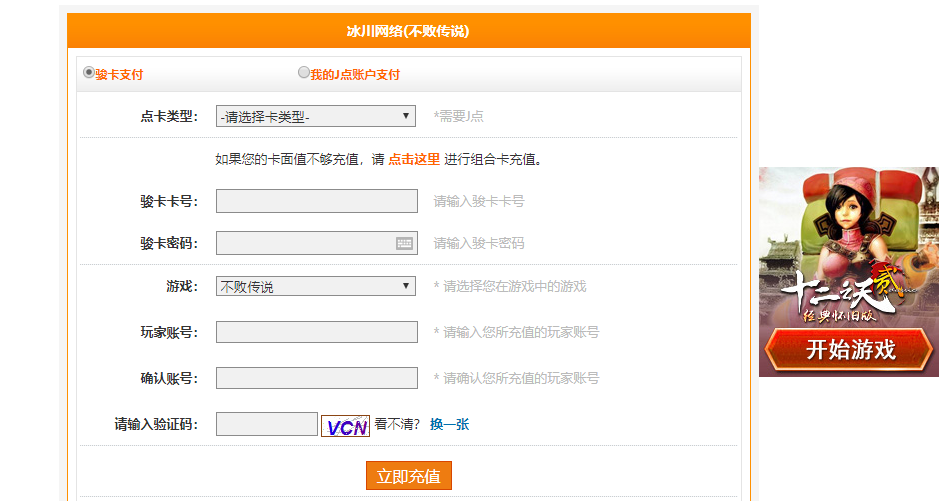The width and height of the screenshot is (950, 501).
Task: Focus the 确认账号 input field
Action: [317, 378]
